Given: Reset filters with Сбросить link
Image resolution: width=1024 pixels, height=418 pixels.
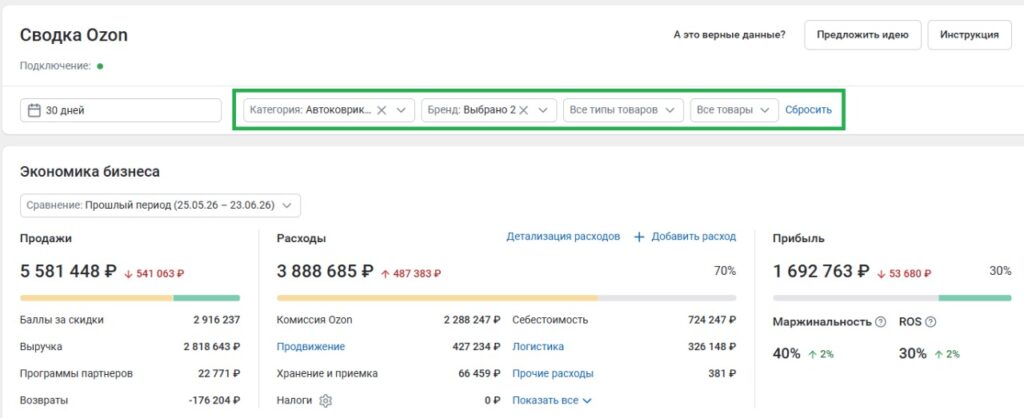Looking at the screenshot, I should [x=808, y=110].
